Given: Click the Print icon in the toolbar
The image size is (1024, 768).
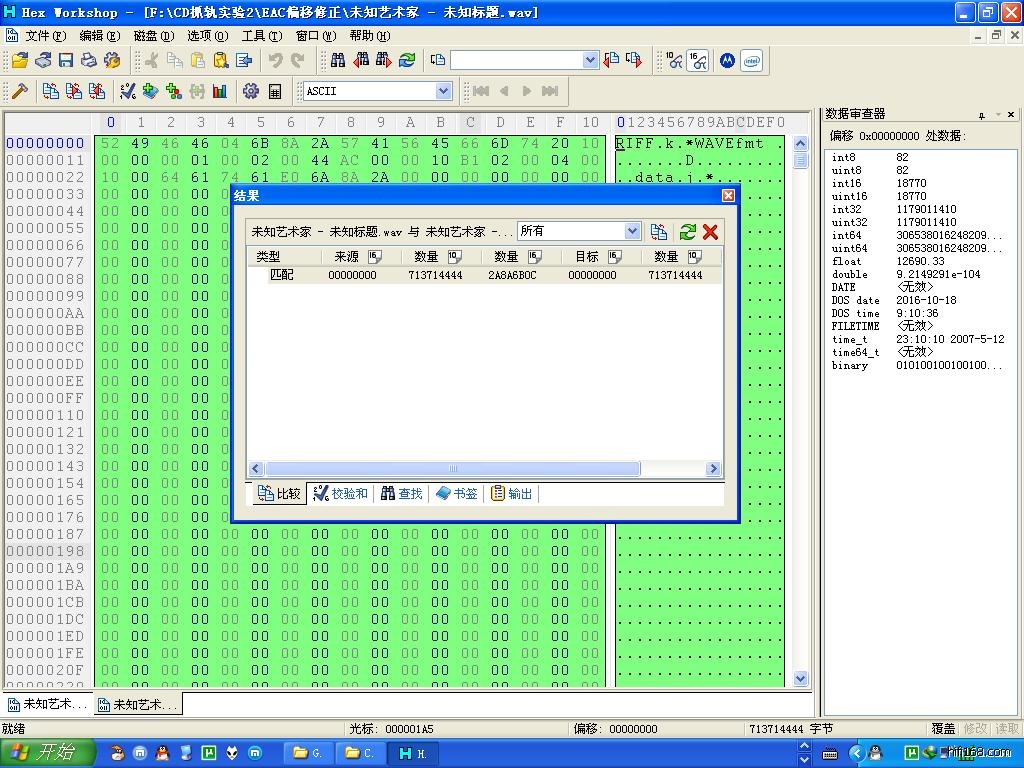Looking at the screenshot, I should click(x=89, y=61).
